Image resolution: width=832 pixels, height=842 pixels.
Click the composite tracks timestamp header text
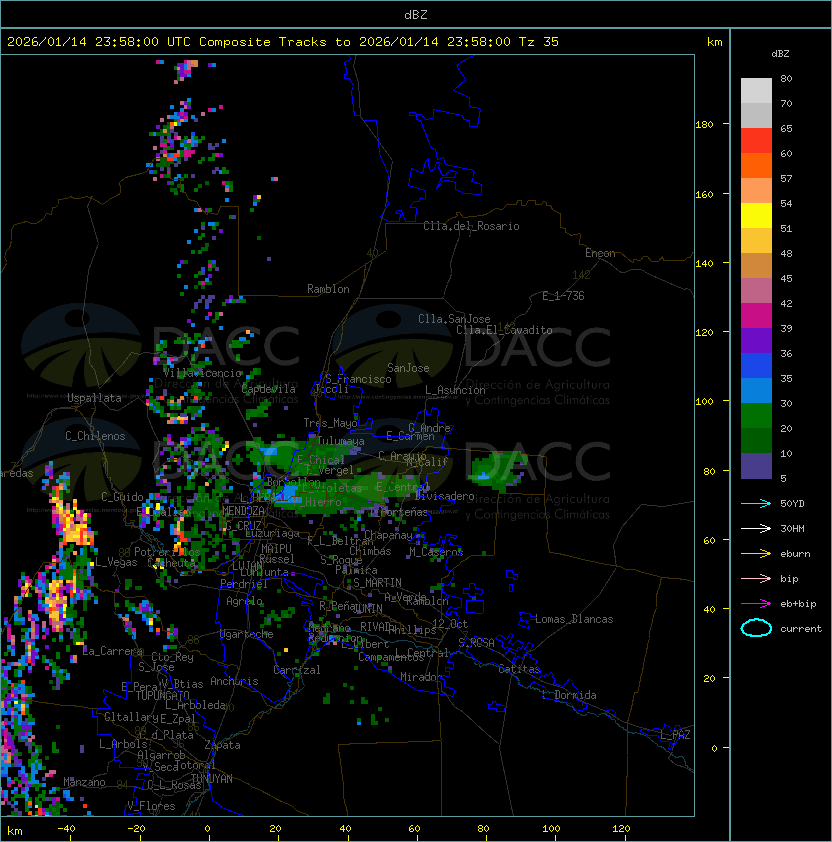[x=283, y=42]
